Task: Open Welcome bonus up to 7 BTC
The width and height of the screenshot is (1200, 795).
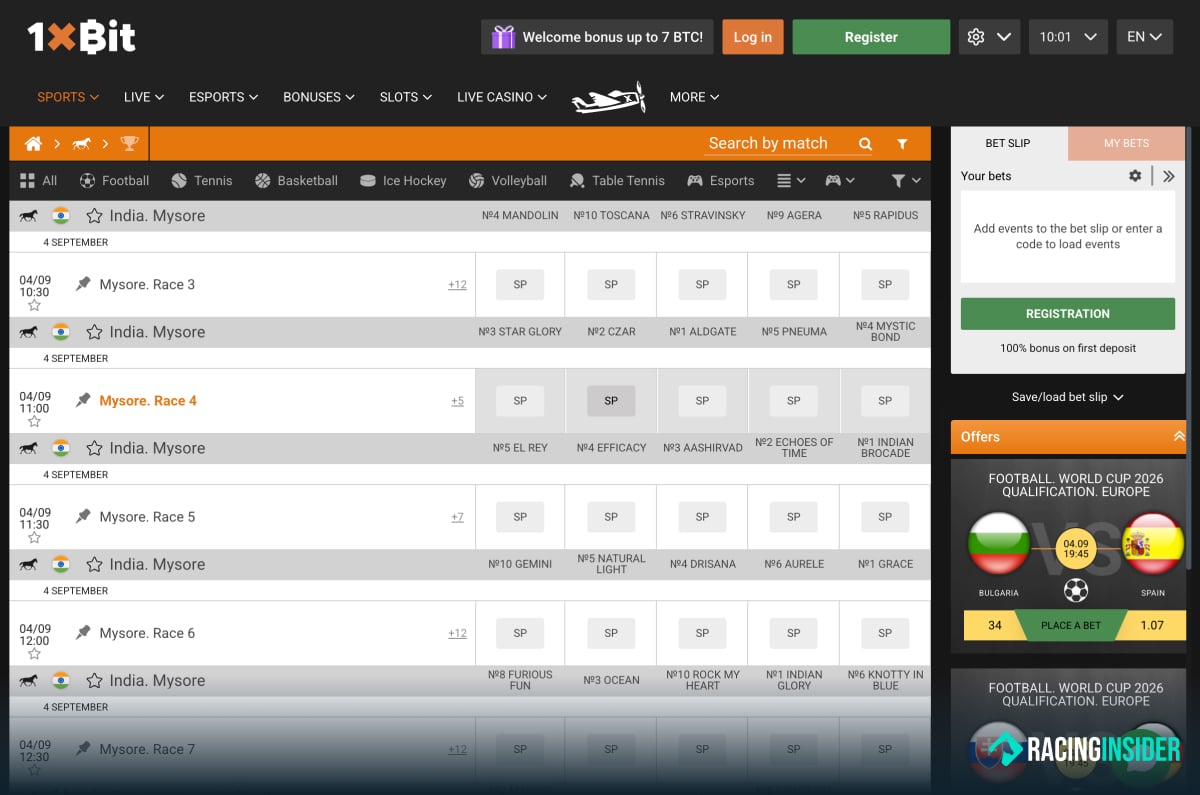Action: [598, 37]
